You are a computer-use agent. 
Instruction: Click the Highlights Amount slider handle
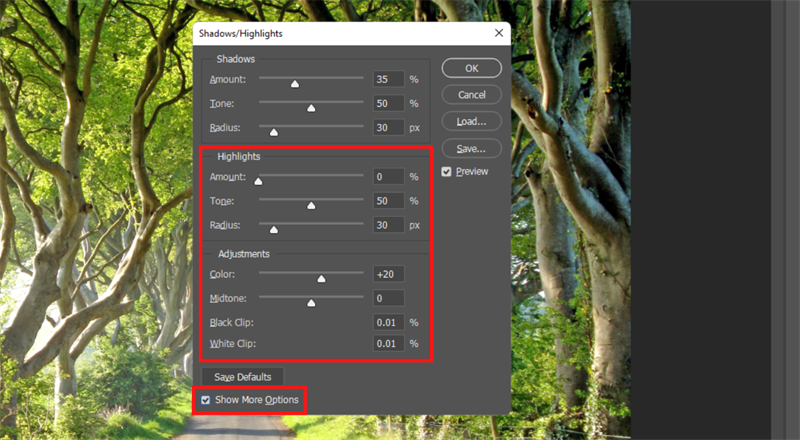tap(258, 181)
